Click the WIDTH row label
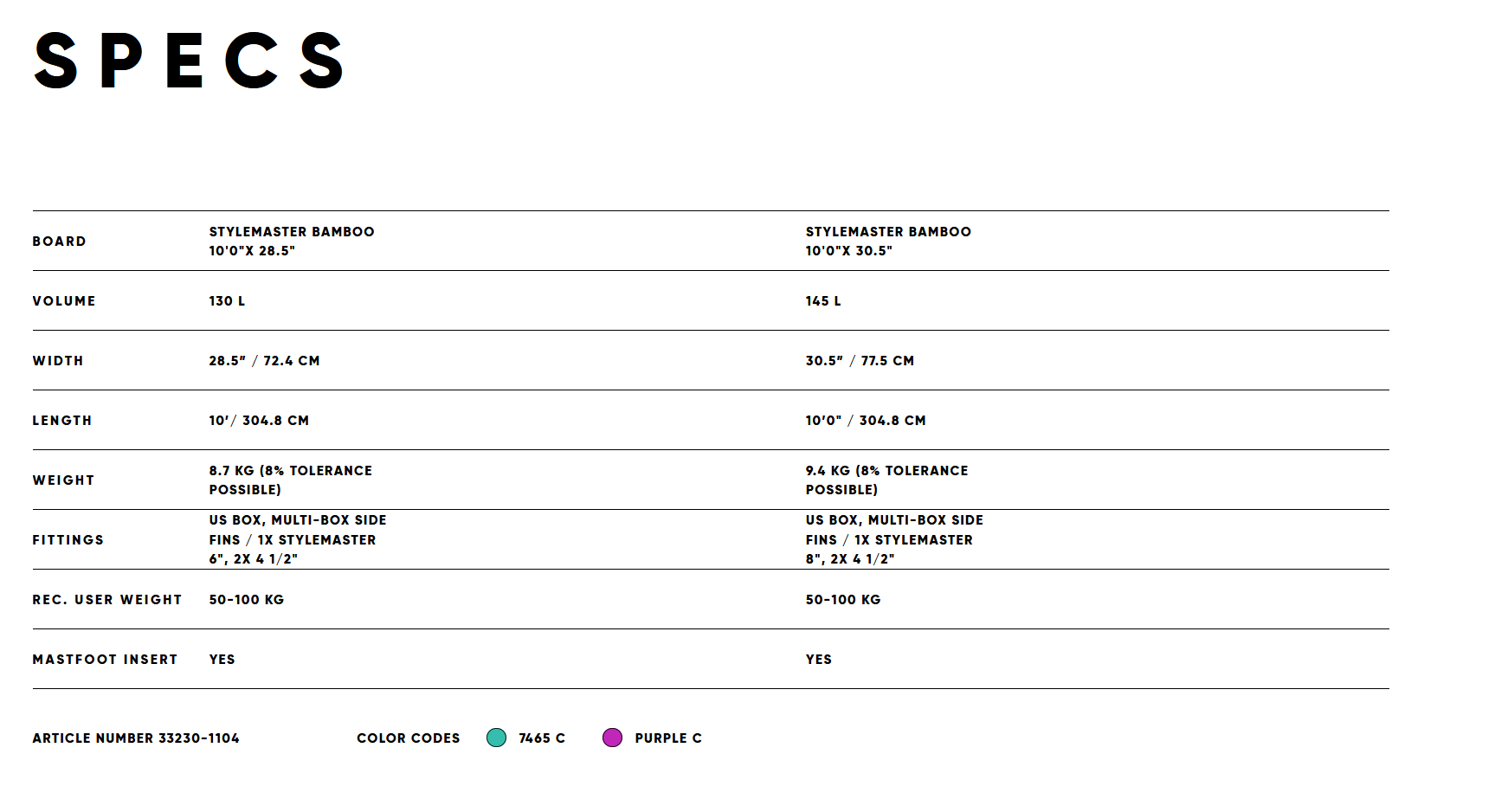Viewport: 1495px width, 812px height. point(58,361)
